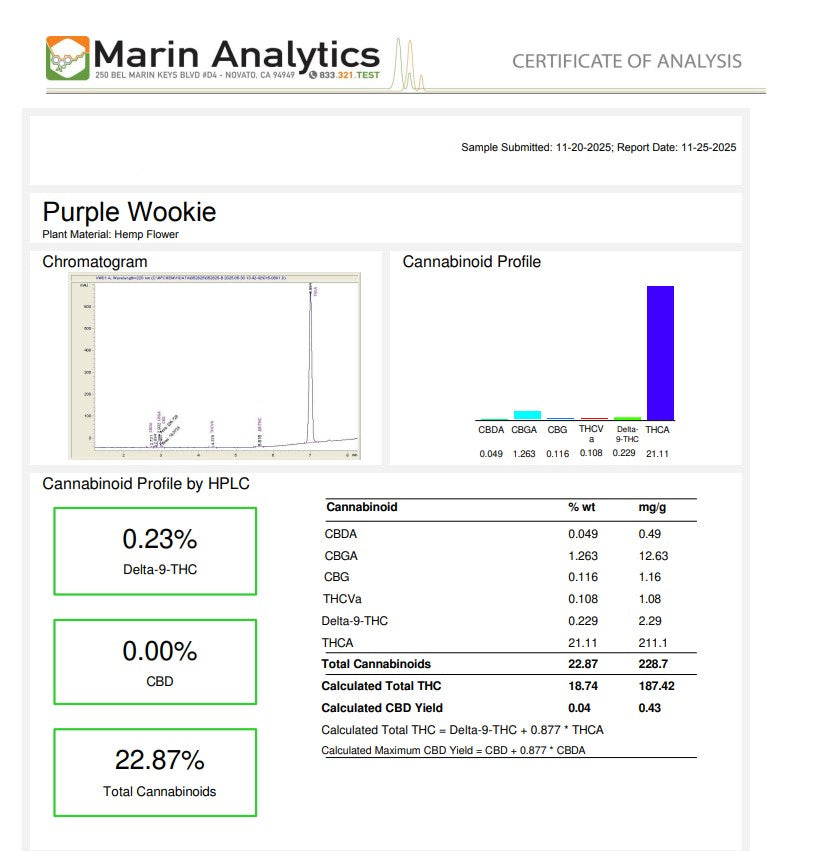Click the 0.00% CBD summary box
Image resolution: width=813 pixels, height=851 pixels.
coord(155,662)
